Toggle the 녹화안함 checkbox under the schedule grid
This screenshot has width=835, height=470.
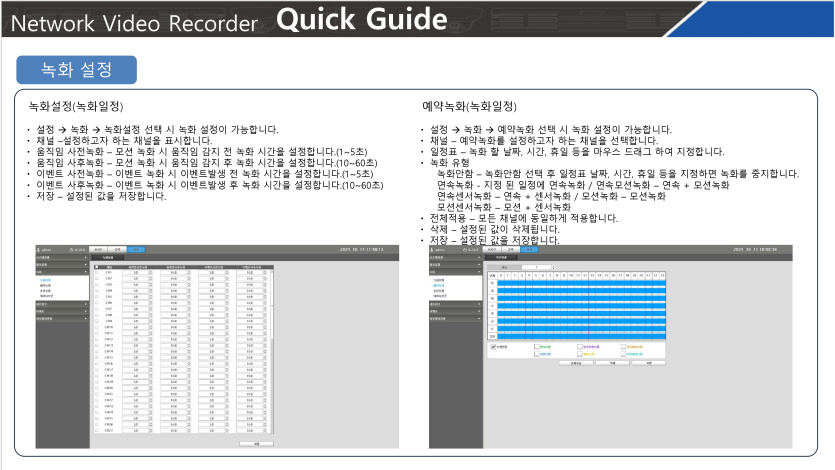click(x=492, y=347)
